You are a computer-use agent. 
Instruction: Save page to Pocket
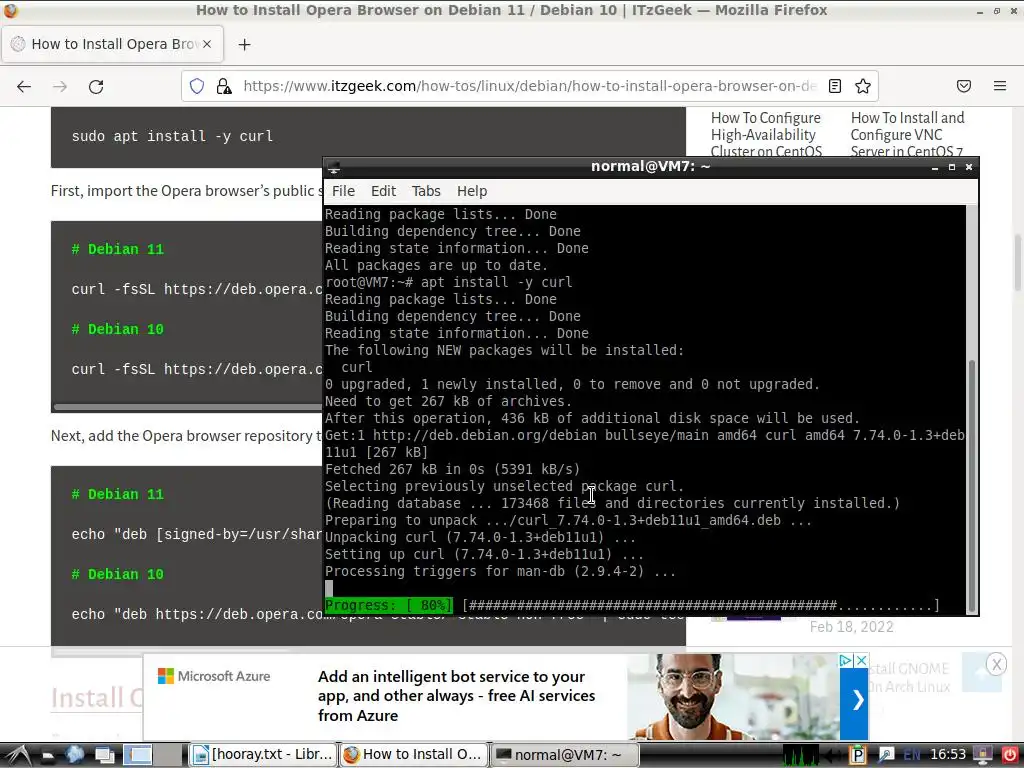(964, 86)
